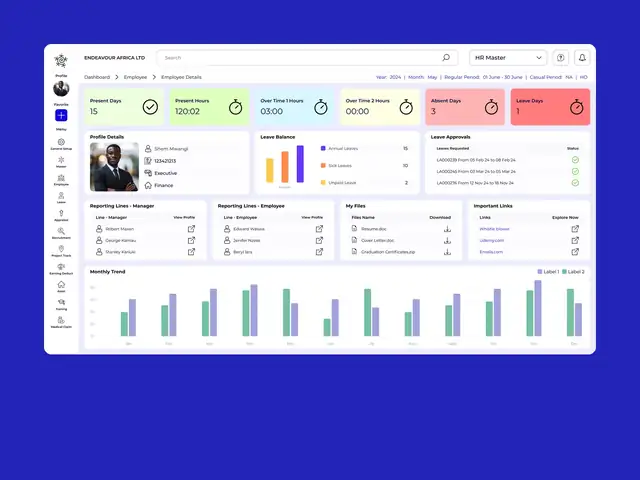The height and width of the screenshot is (480, 640).
Task: Click the approved status of leave LA000276
Action: [x=575, y=183]
